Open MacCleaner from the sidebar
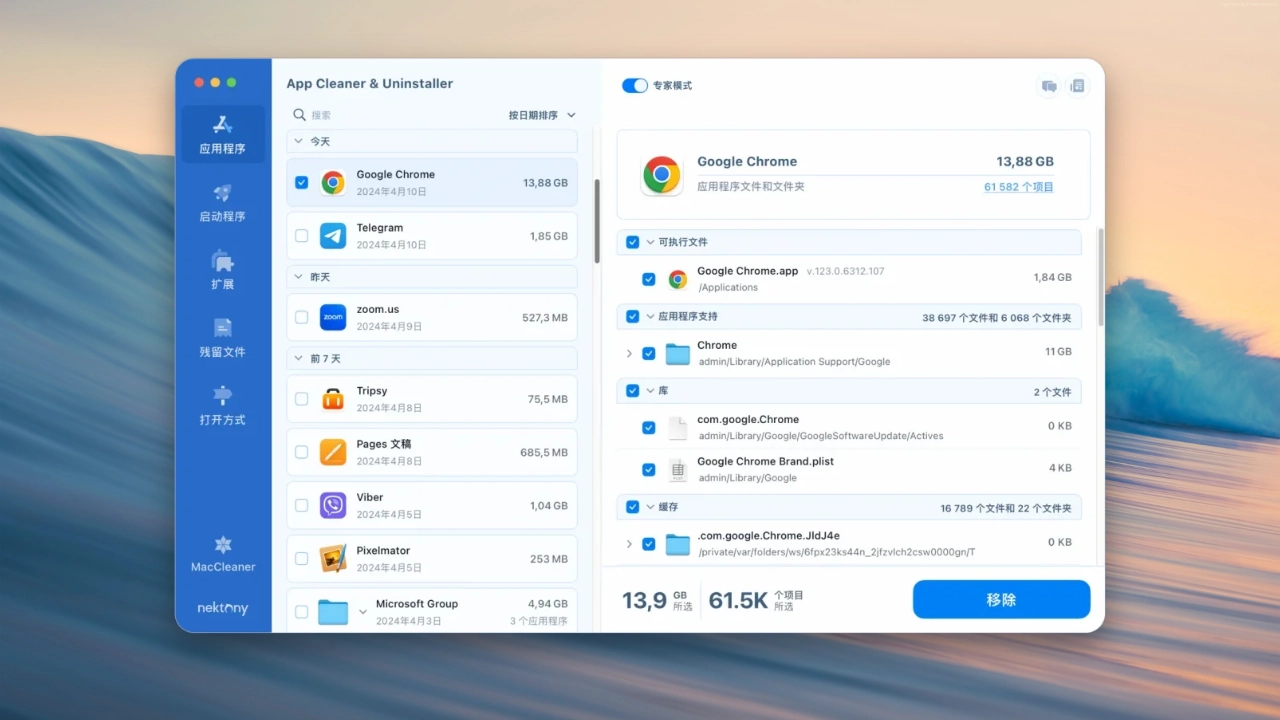Viewport: 1280px width, 720px height. tap(223, 554)
